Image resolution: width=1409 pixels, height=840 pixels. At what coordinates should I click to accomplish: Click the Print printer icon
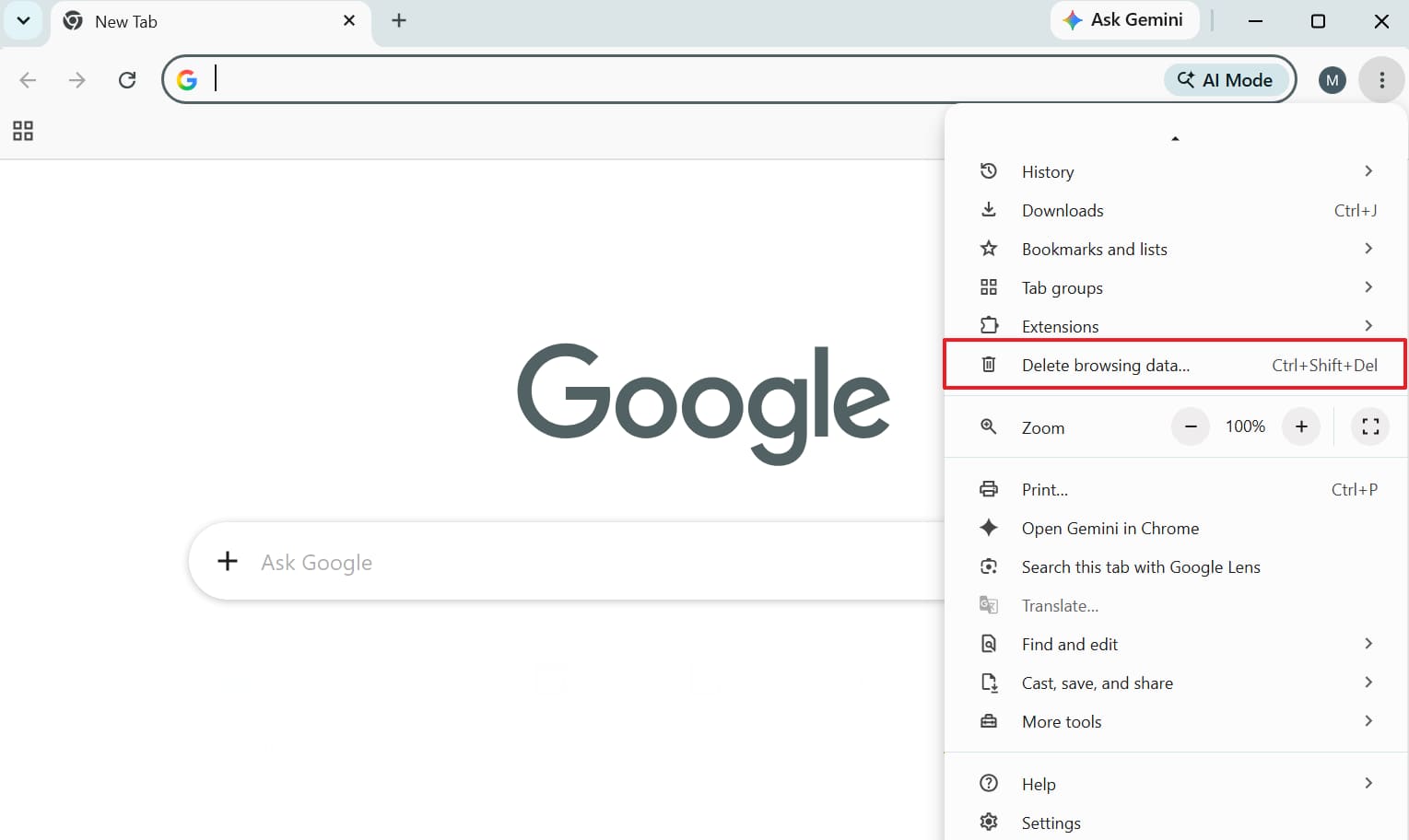pyautogui.click(x=989, y=489)
